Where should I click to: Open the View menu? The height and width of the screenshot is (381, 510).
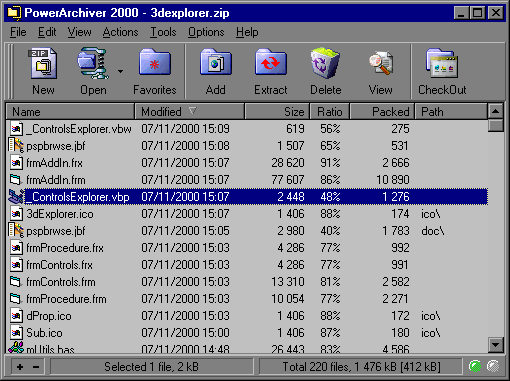click(79, 32)
